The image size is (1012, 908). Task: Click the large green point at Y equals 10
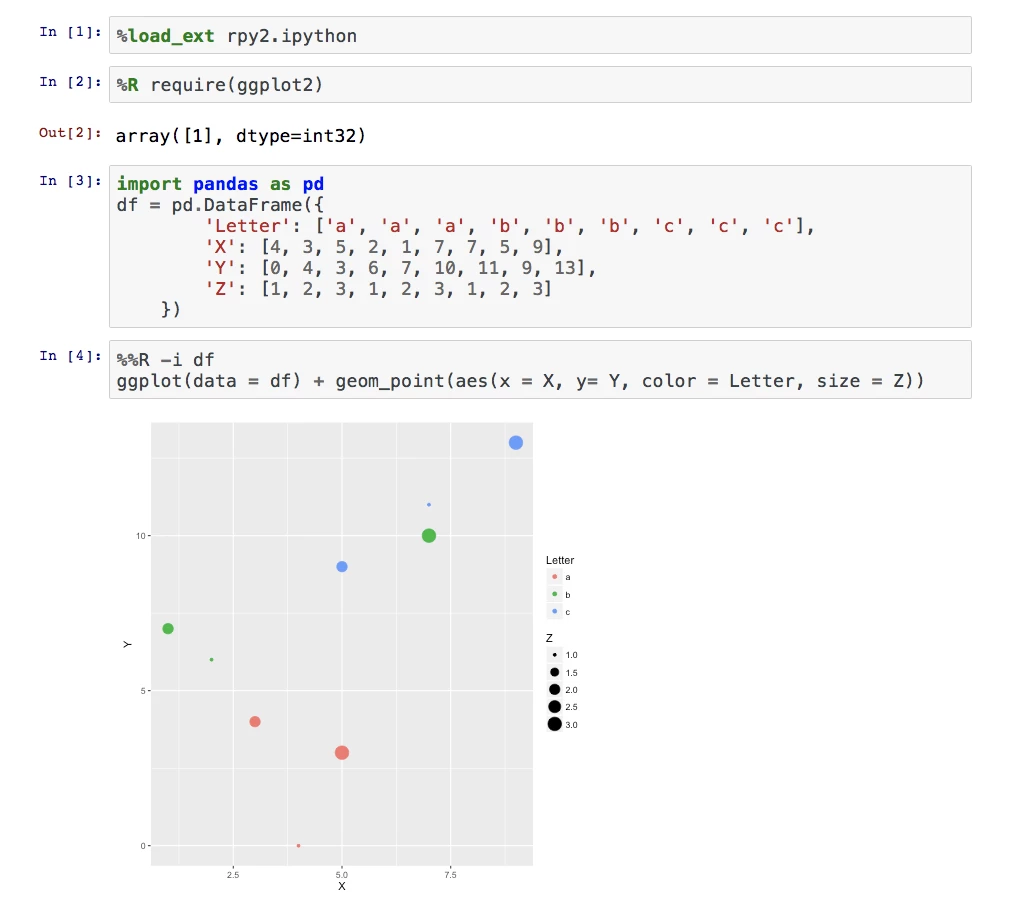(x=429, y=536)
